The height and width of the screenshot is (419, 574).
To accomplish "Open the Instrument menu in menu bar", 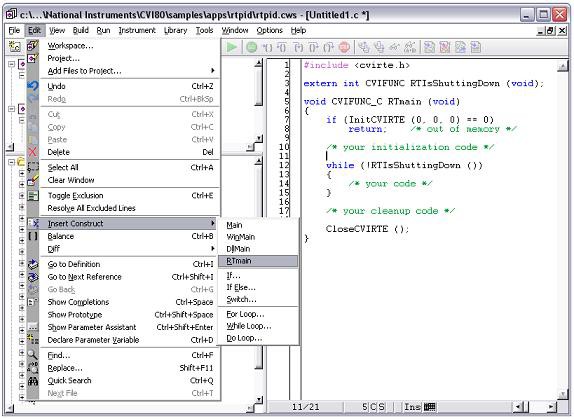I will (x=137, y=30).
